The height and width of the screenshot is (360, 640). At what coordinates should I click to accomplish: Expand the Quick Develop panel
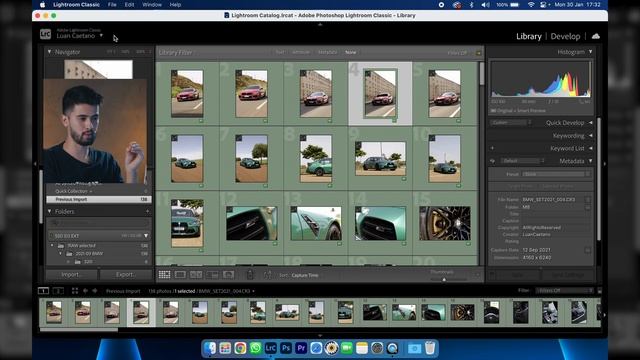point(590,122)
